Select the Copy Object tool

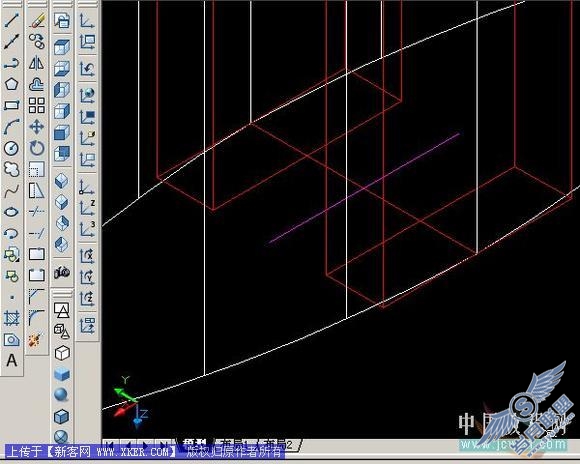point(37,41)
